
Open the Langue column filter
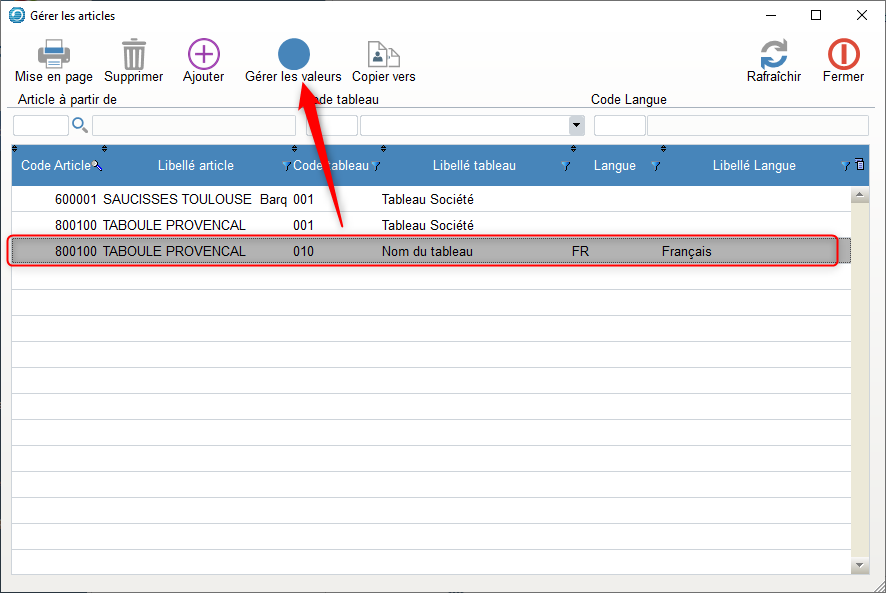pyautogui.click(x=655, y=166)
